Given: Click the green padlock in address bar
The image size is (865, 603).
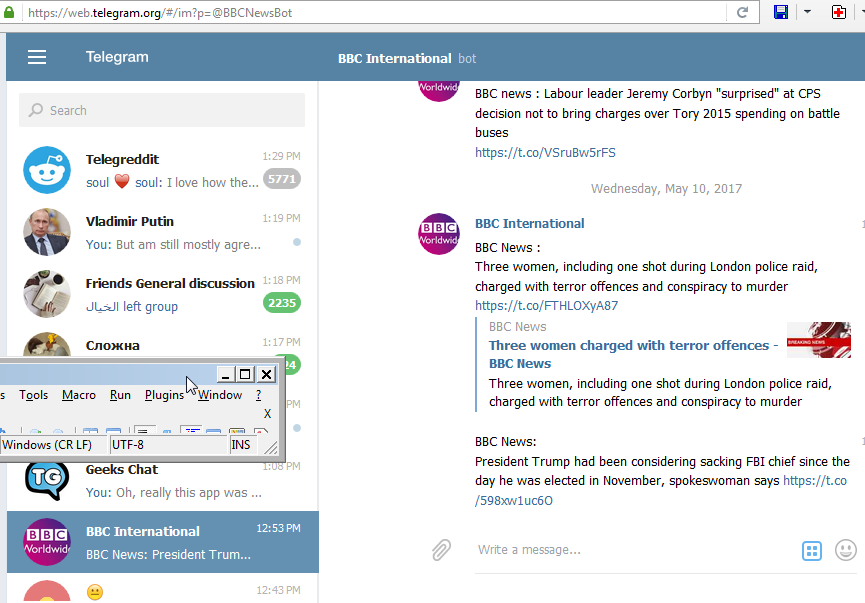Looking at the screenshot, I should [x=9, y=12].
